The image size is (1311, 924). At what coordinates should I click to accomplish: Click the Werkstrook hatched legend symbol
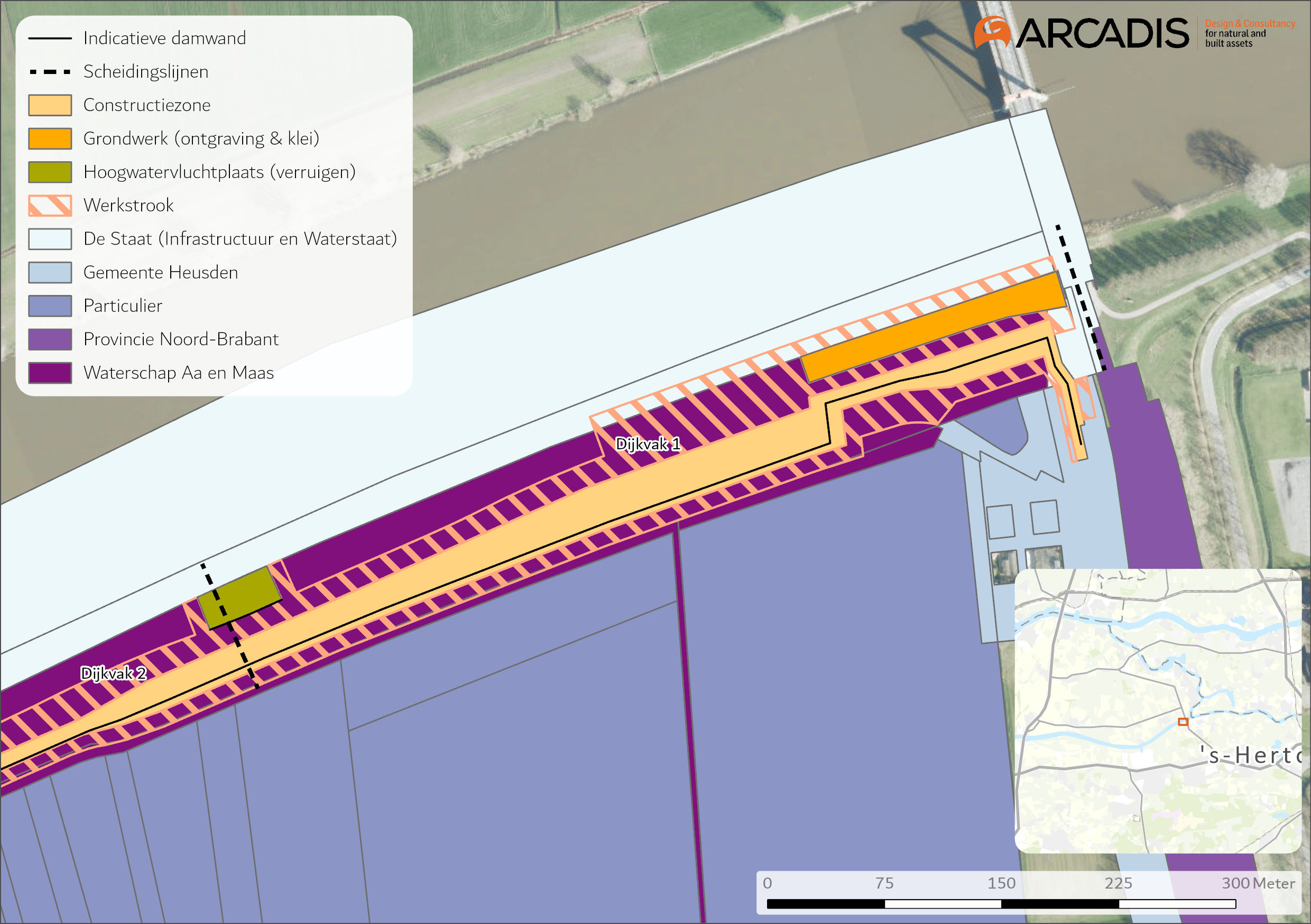tap(50, 206)
